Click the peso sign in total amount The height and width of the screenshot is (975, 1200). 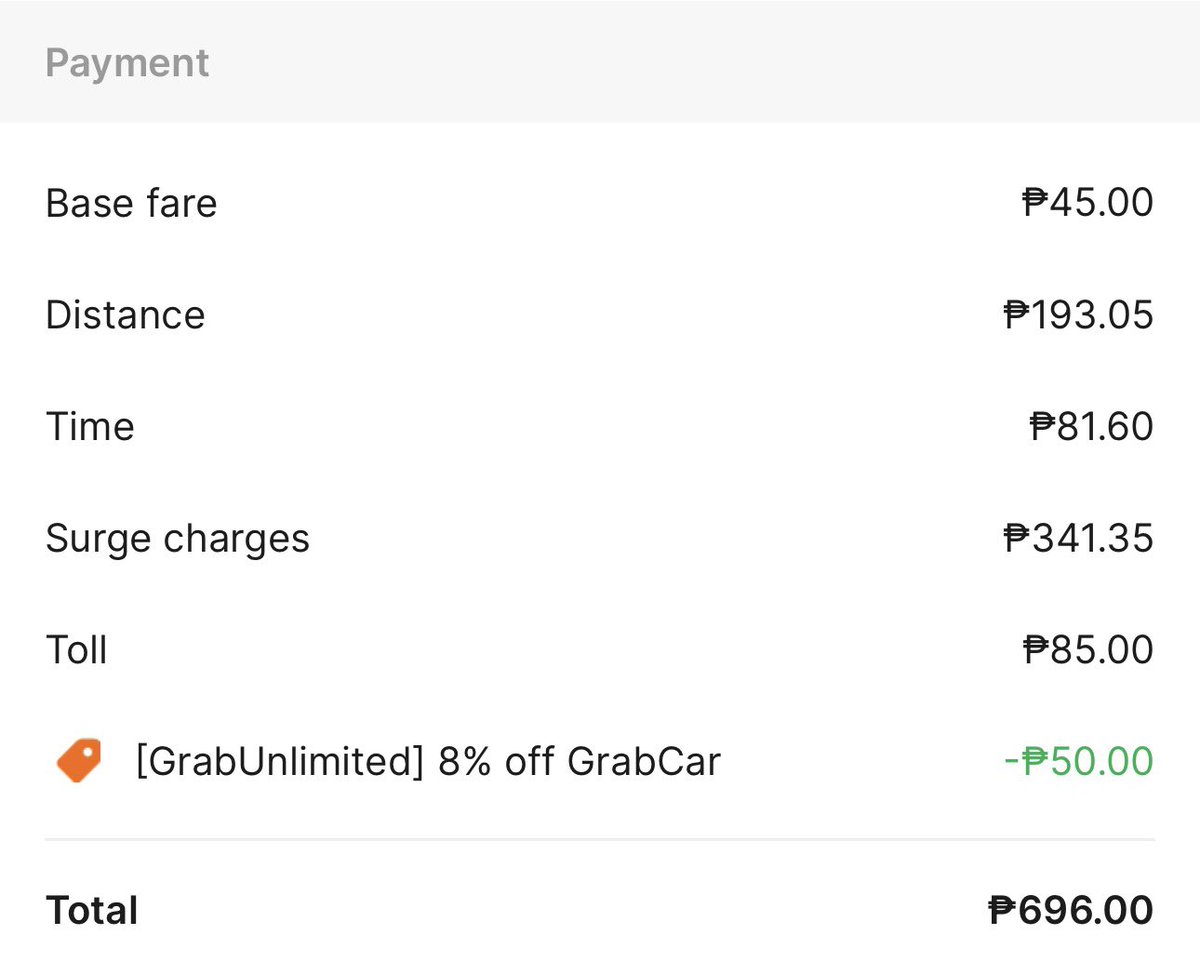click(x=1002, y=911)
